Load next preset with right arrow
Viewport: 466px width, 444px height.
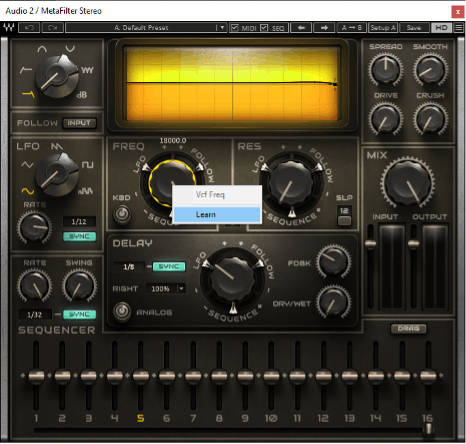[324, 28]
